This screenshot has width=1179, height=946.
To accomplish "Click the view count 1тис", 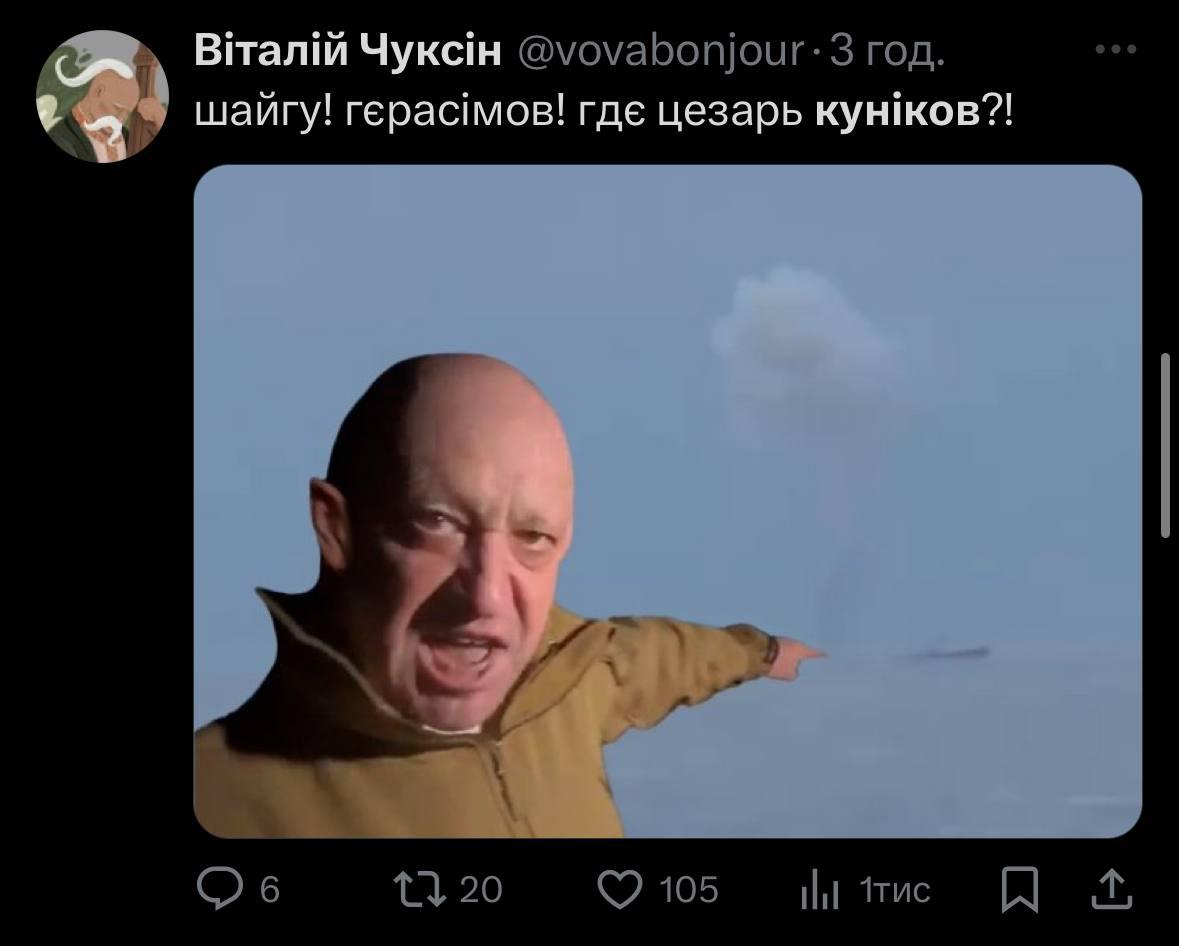I will (895, 890).
